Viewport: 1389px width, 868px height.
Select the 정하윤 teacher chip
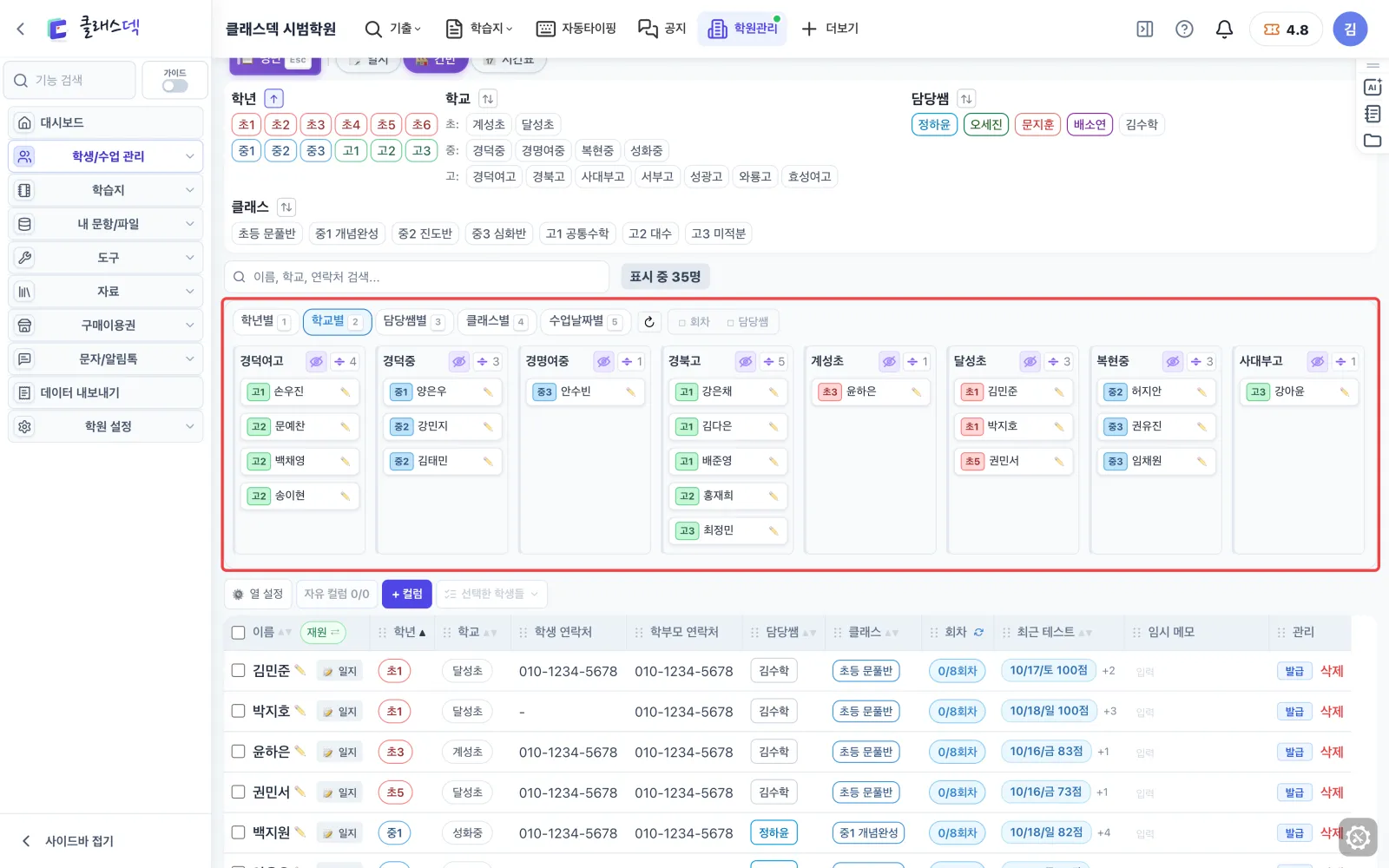934,125
